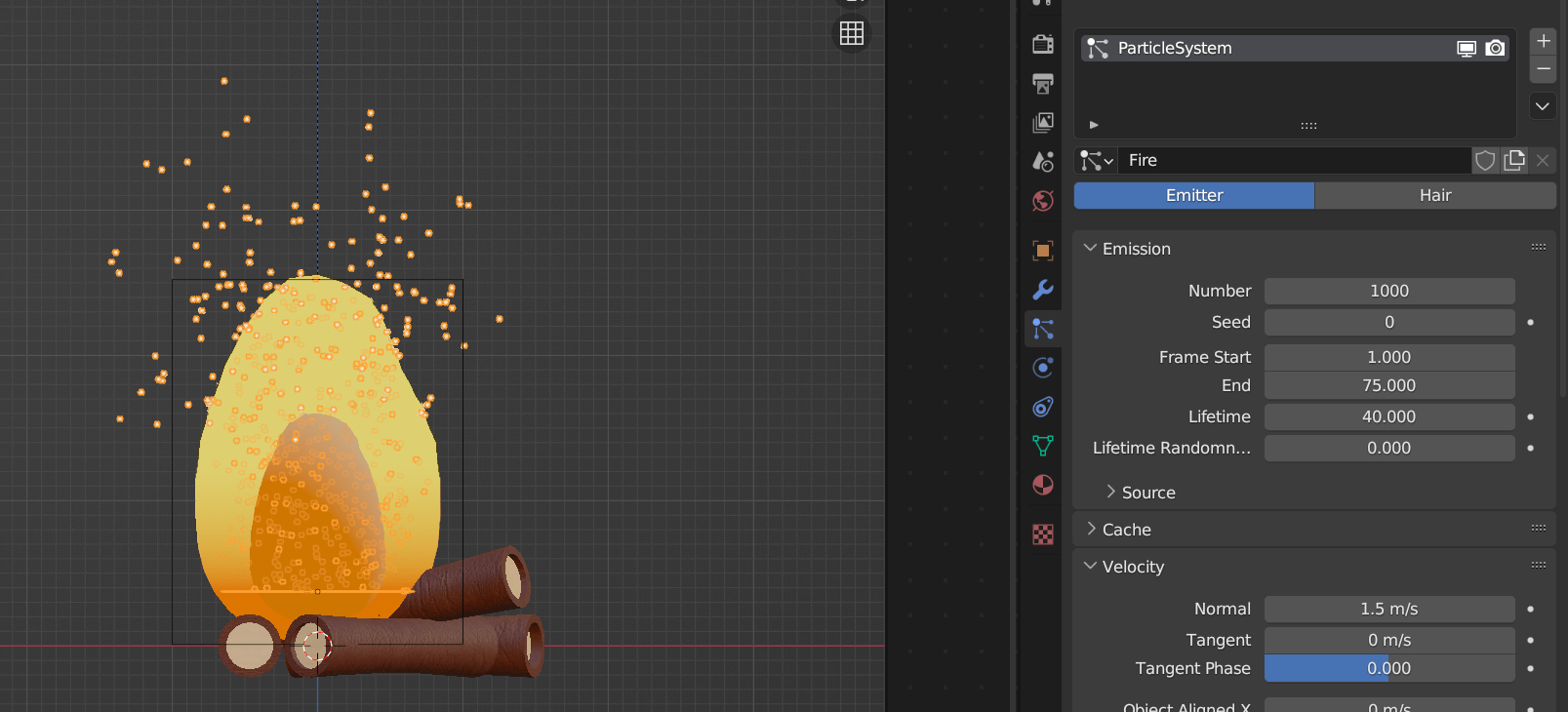Edit the End frame field
The width and height of the screenshot is (1568, 712).
click(1389, 385)
